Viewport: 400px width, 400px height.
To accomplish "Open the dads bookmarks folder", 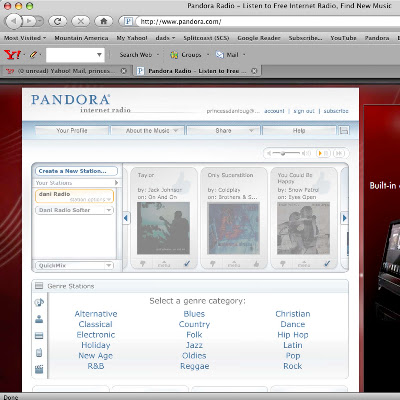I will (x=165, y=38).
